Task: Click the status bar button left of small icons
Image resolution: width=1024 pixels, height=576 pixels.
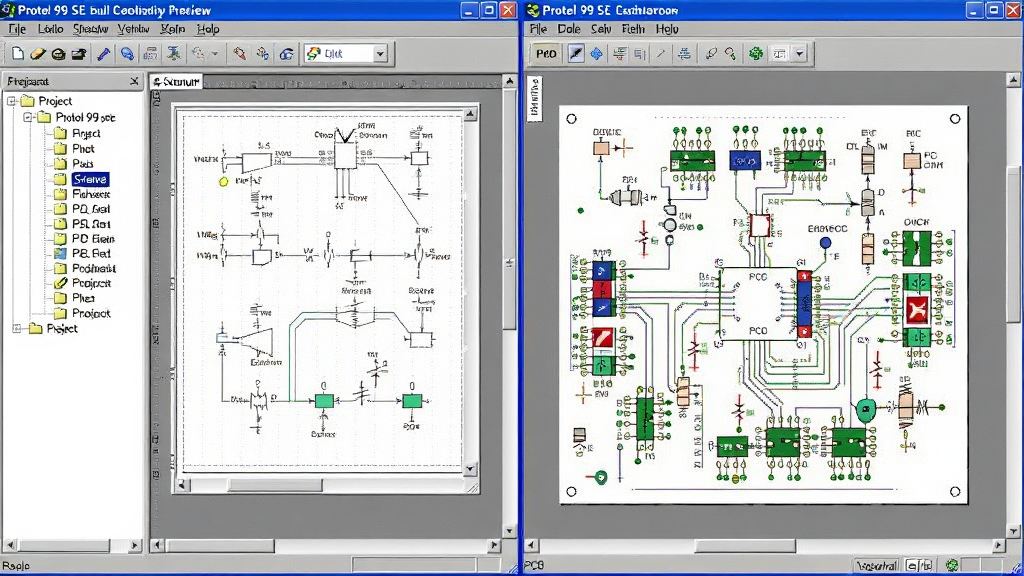Action: pyautogui.click(x=876, y=565)
